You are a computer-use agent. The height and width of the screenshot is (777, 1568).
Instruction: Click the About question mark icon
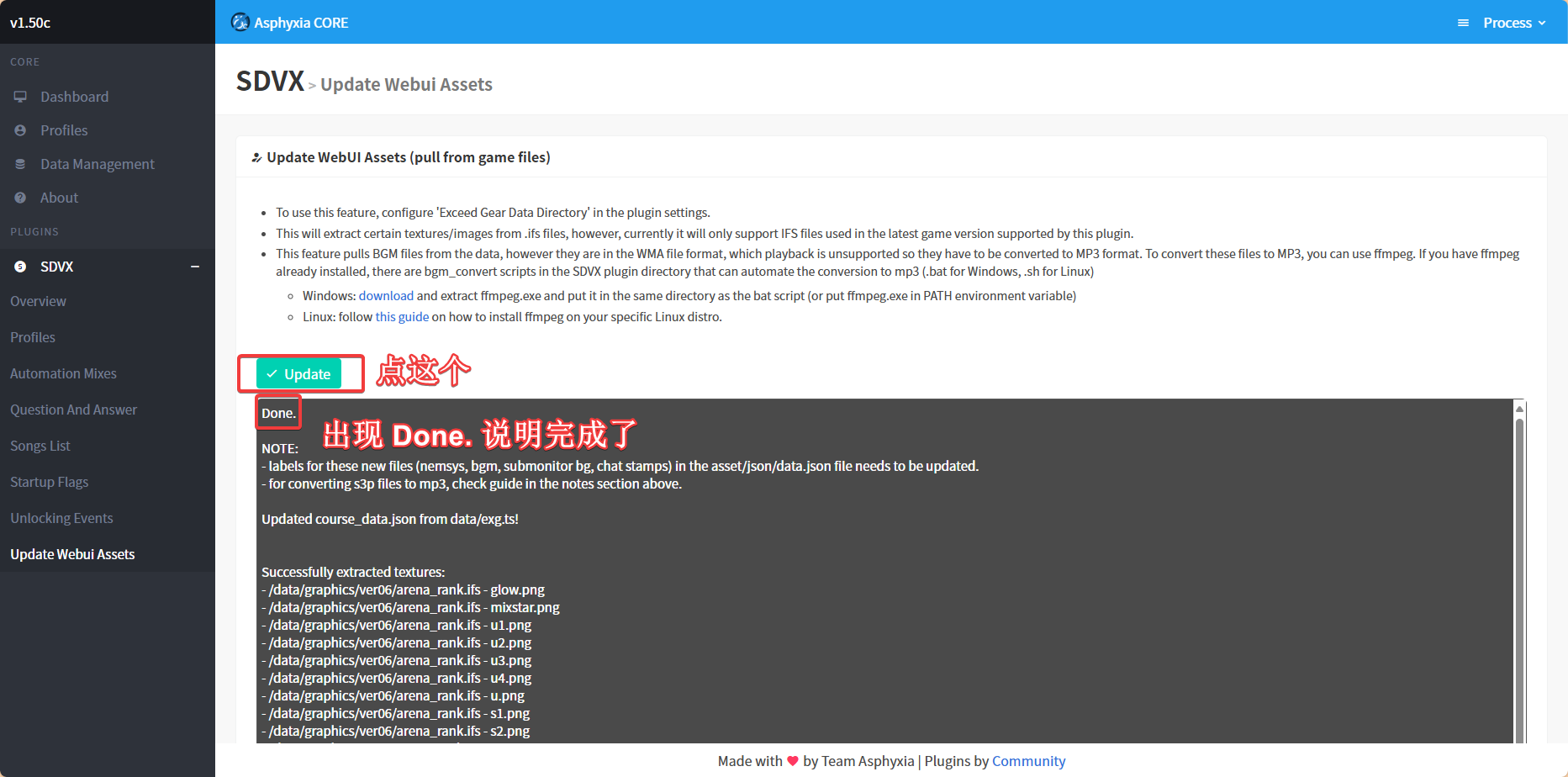pos(20,198)
